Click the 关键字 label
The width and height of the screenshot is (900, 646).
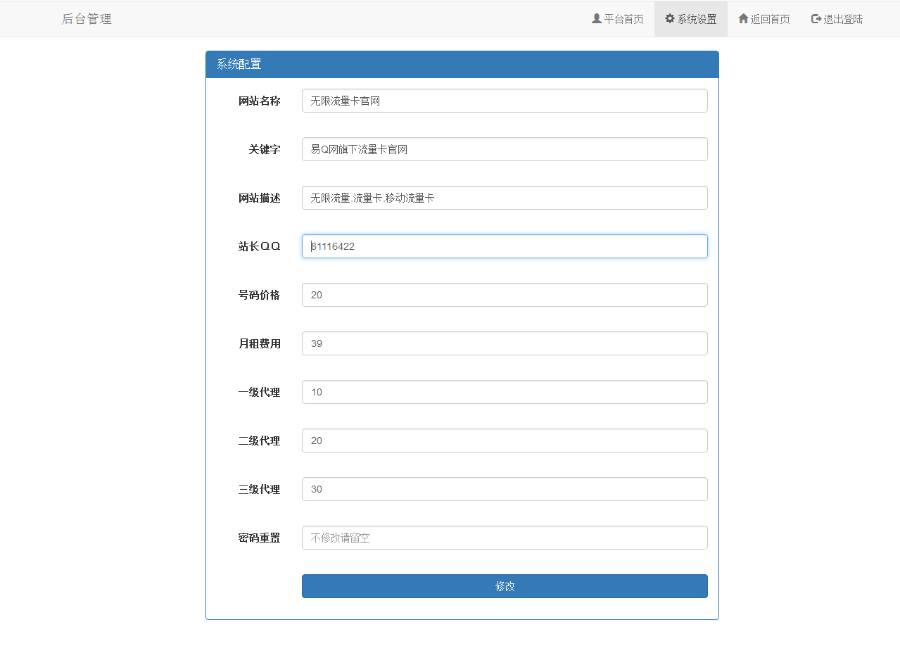[x=265, y=149]
